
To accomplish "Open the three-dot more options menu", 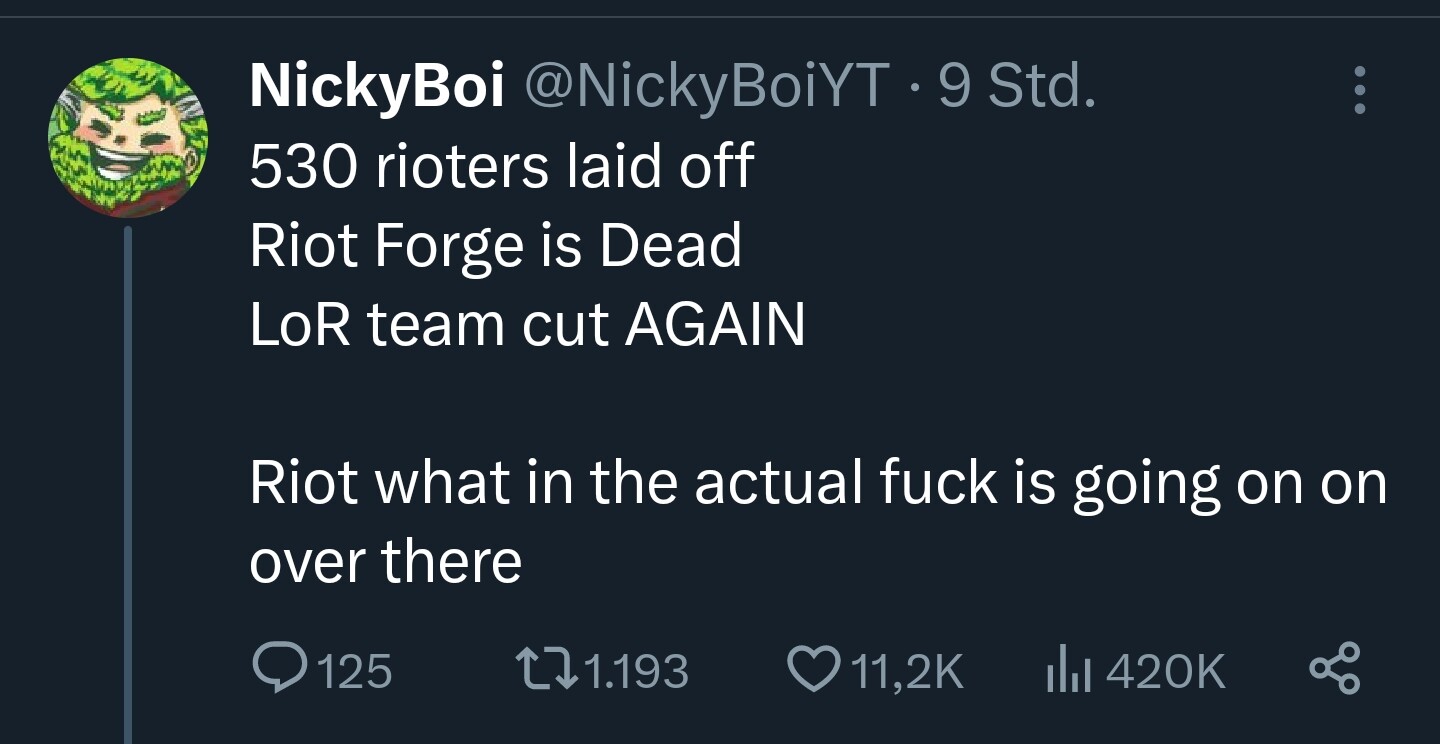I will [1358, 91].
